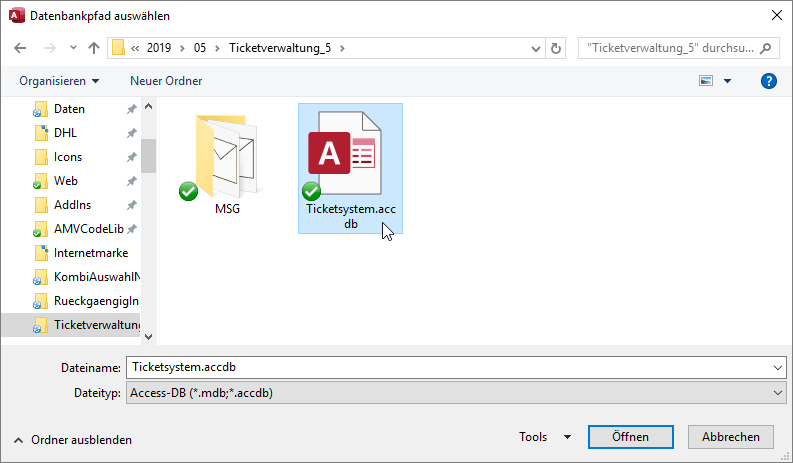Select the MSG folder
Viewport: 793px width, 463px height.
tap(227, 157)
